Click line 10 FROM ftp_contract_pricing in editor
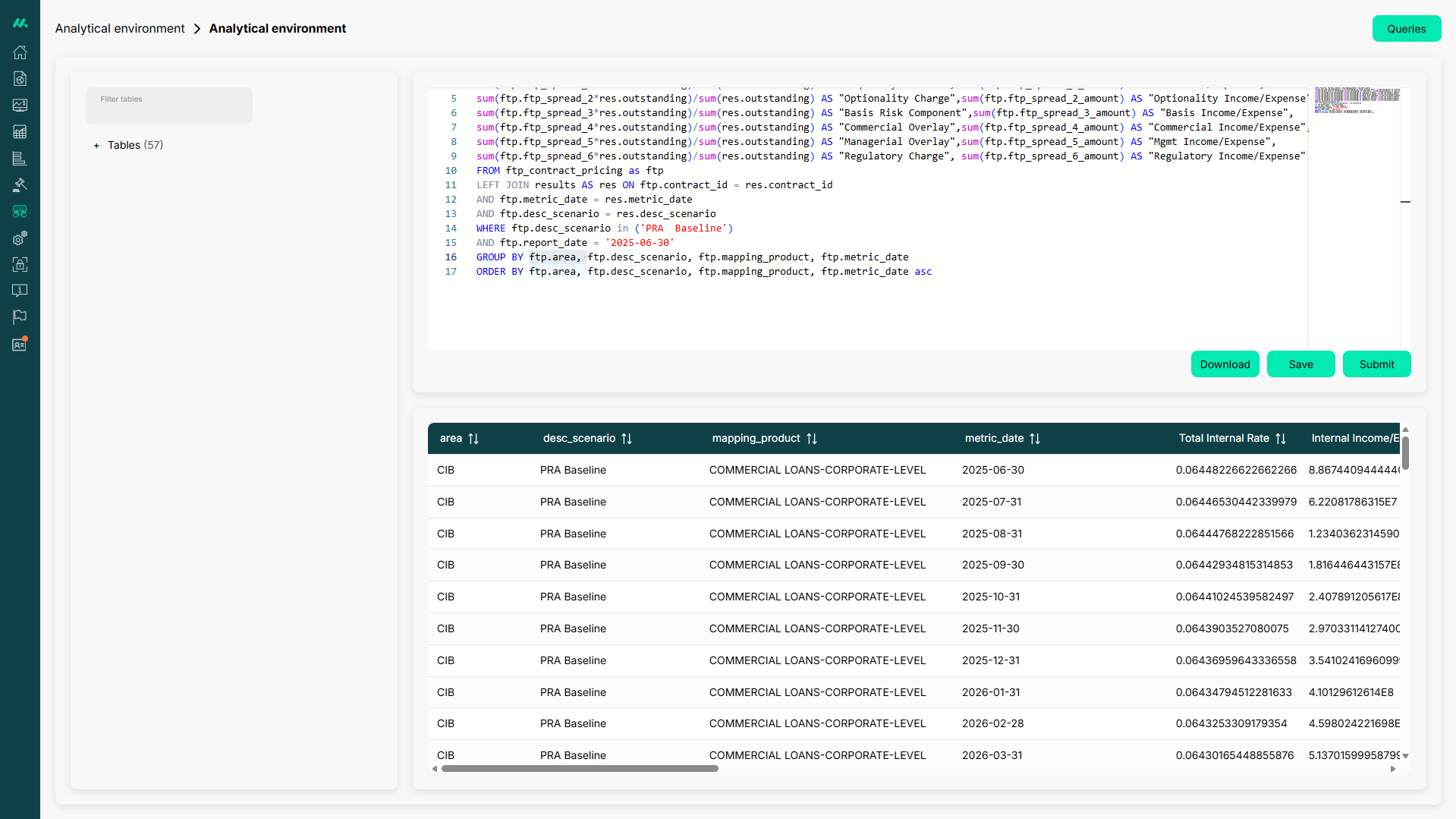Viewport: 1456px width, 819px height. pyautogui.click(x=570, y=171)
